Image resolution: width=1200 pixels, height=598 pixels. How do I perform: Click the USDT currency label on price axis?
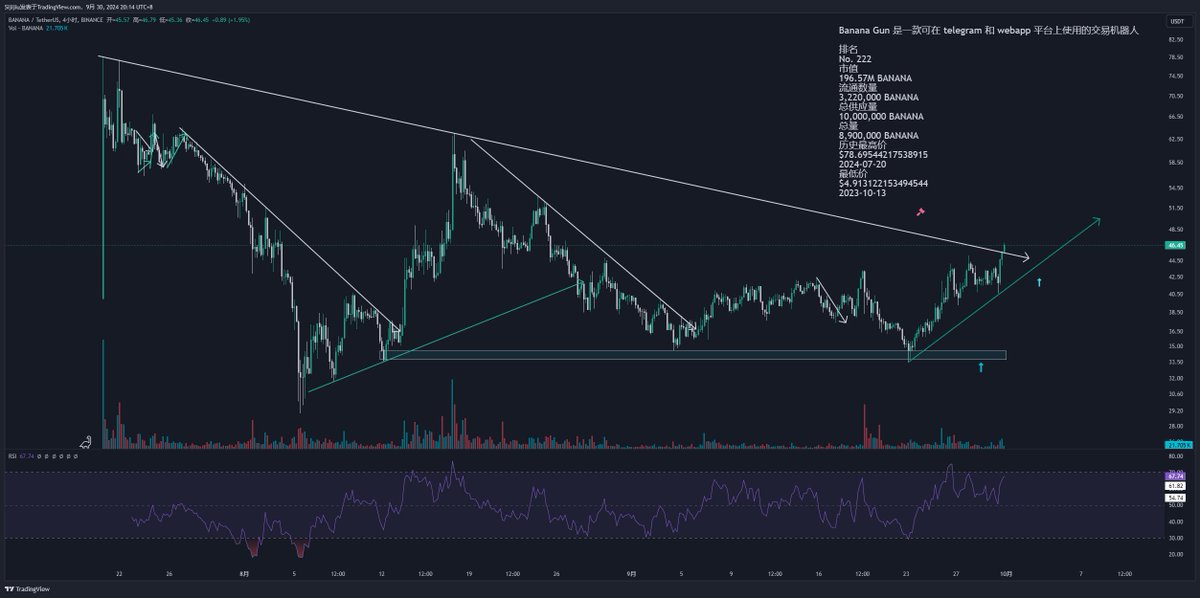pyautogui.click(x=1180, y=21)
